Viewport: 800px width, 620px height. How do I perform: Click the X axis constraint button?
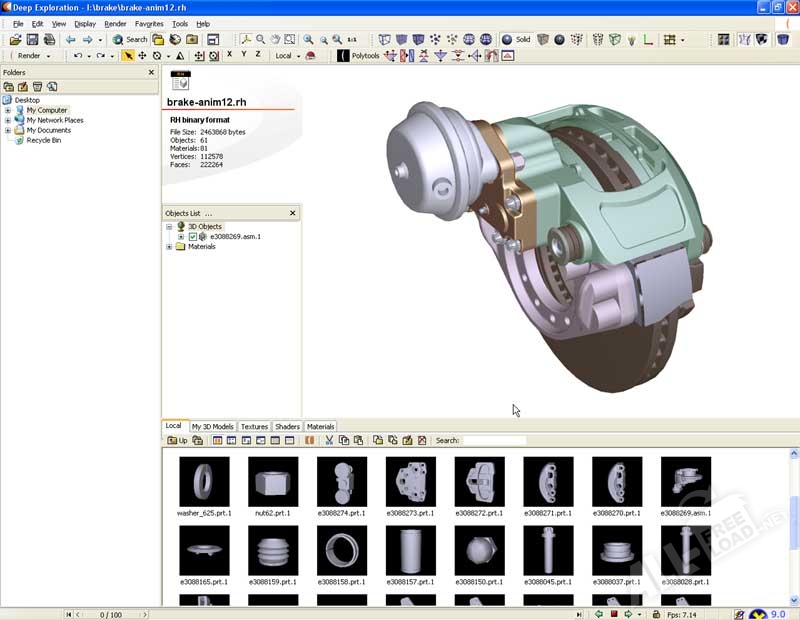[229, 55]
